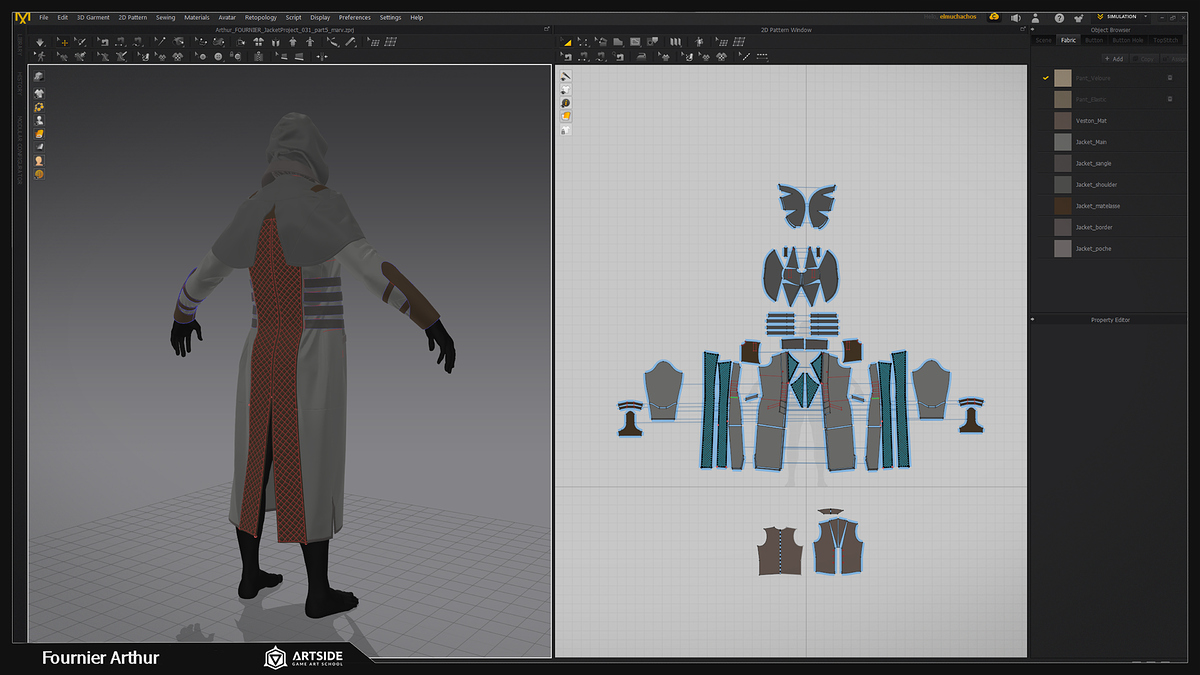1200x675 pixels.
Task: Click the question mark help icon
Action: coord(1059,18)
